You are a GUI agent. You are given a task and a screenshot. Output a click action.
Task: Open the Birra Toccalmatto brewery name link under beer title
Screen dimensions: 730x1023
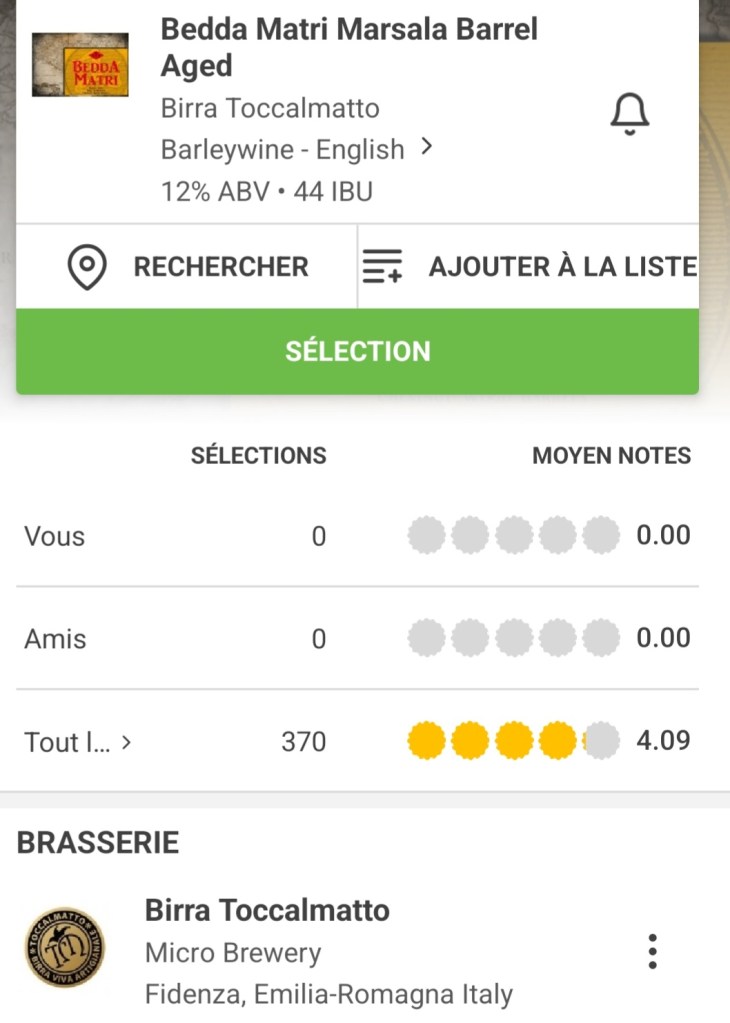pos(270,108)
